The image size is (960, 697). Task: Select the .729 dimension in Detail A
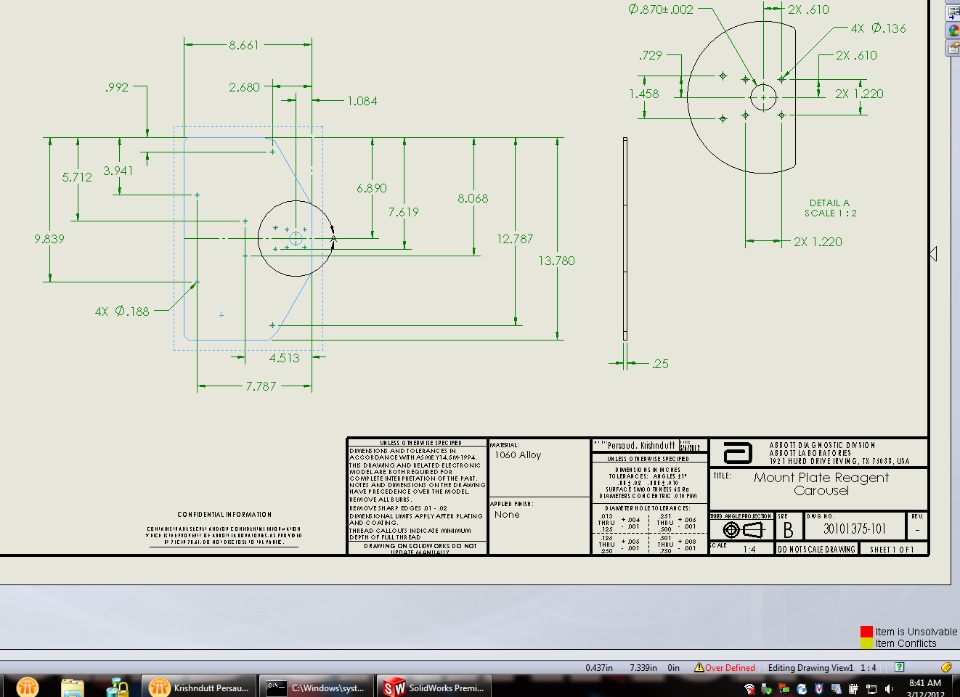(650, 55)
